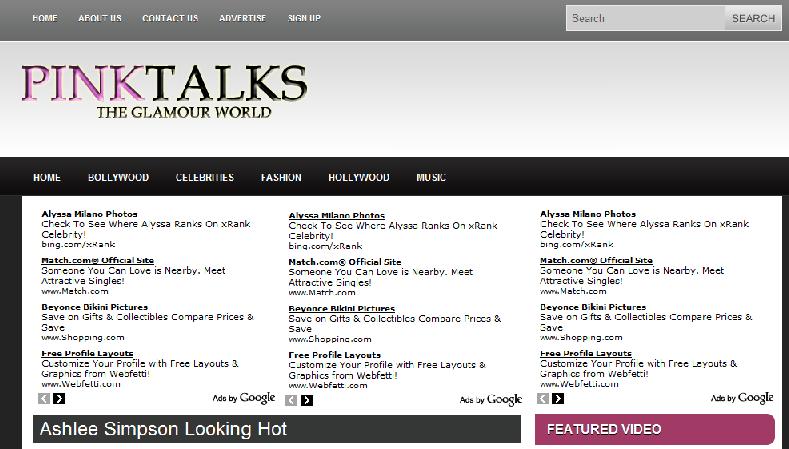Open Alyssa Milano Photos ad in left block

89,214
